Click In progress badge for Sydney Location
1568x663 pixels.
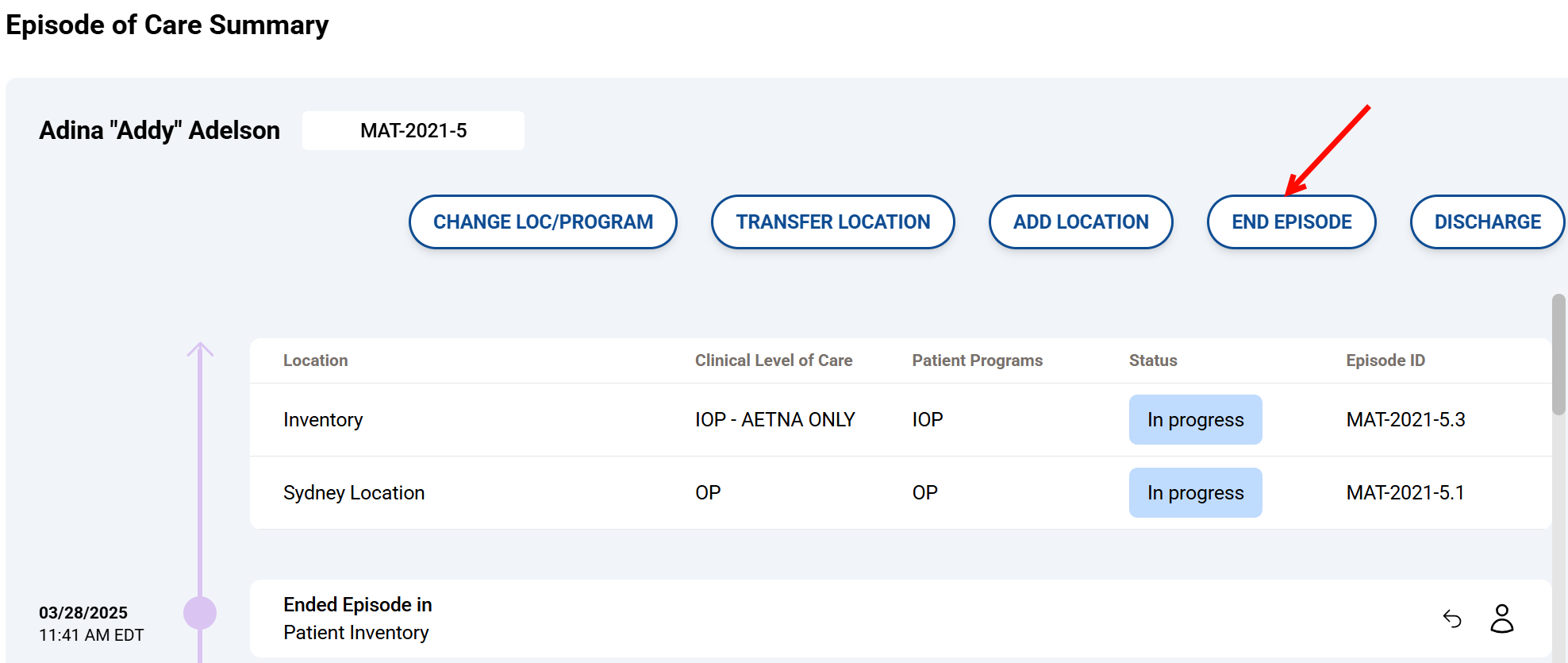click(1195, 493)
